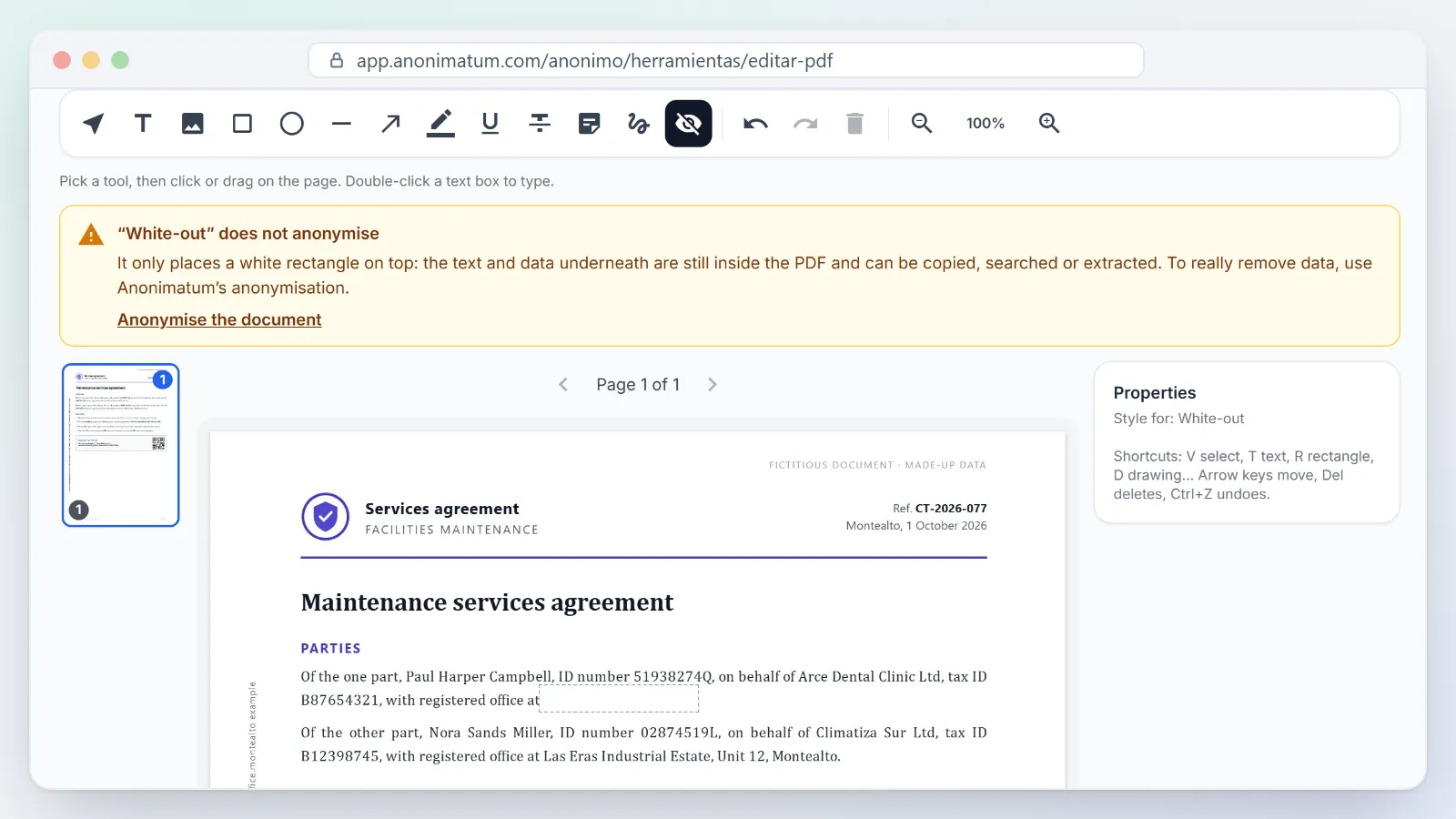Viewport: 1456px width, 819px height.
Task: Pick the Sticky Note tool
Action: pos(590,124)
